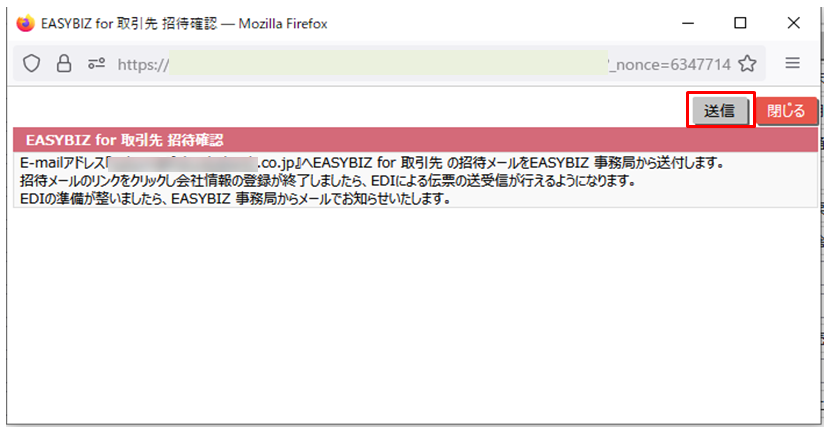This screenshot has width=829, height=438.
Task: Open the site permissions icon
Action: (96, 64)
